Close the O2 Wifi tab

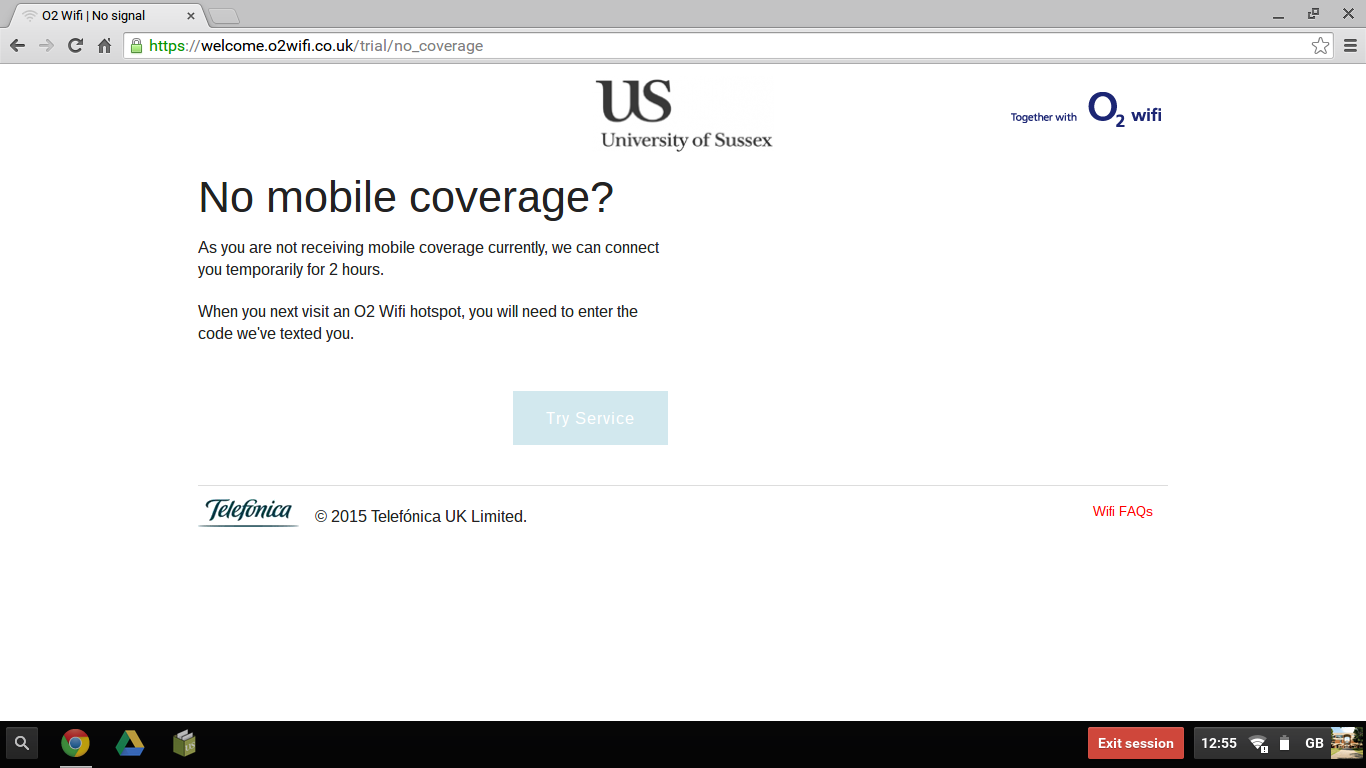coord(191,16)
